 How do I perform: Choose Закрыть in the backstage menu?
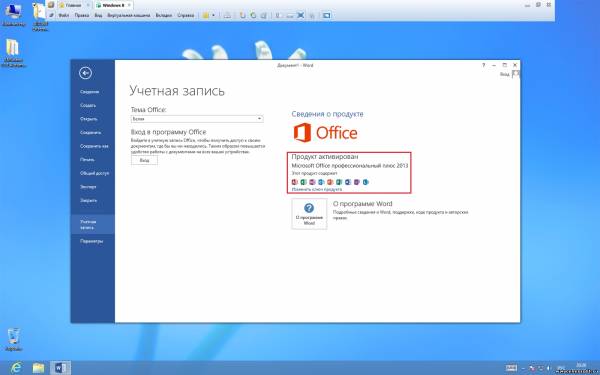pyautogui.click(x=88, y=201)
